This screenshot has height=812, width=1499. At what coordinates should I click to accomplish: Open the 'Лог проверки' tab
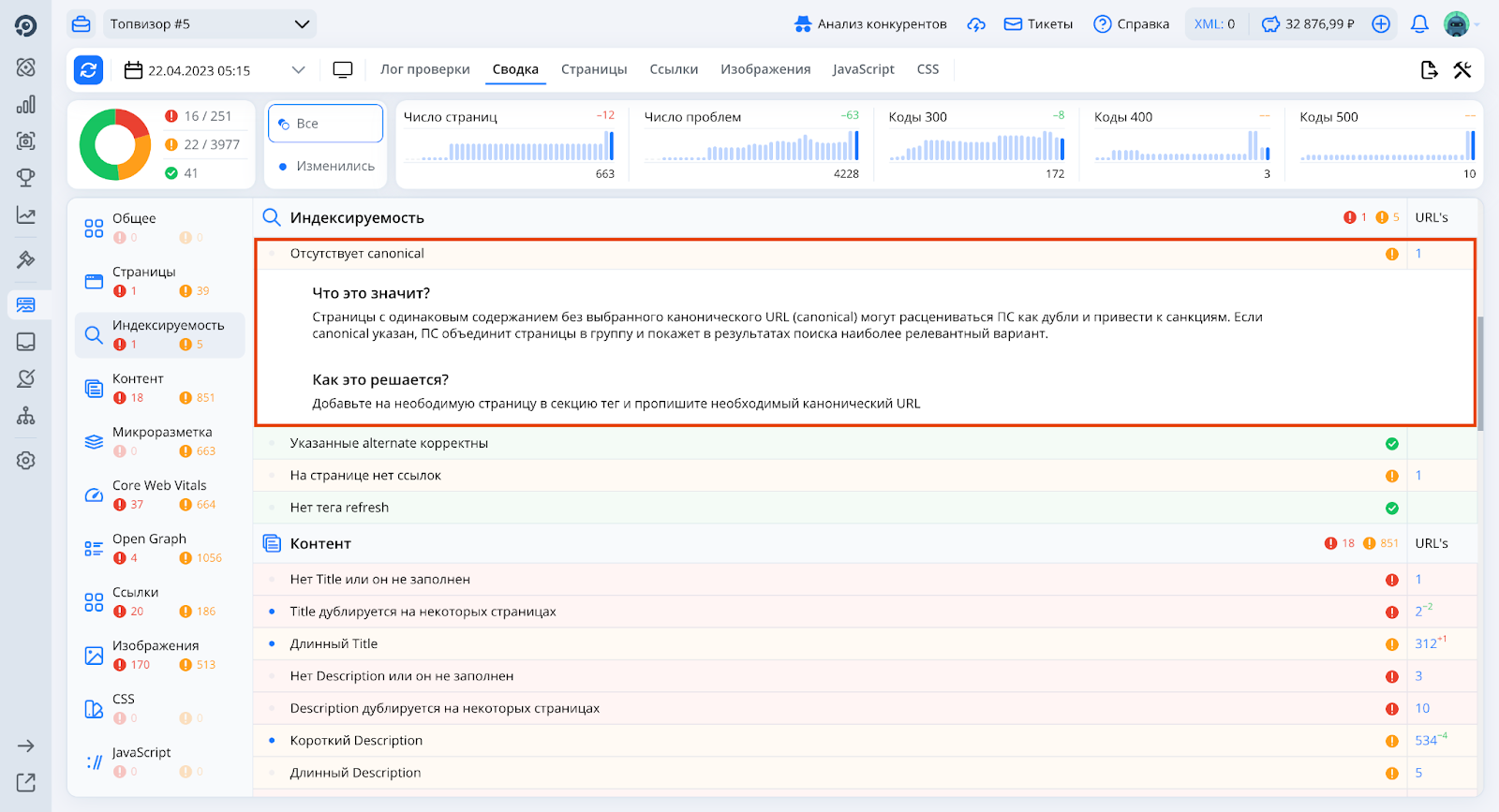coord(424,69)
